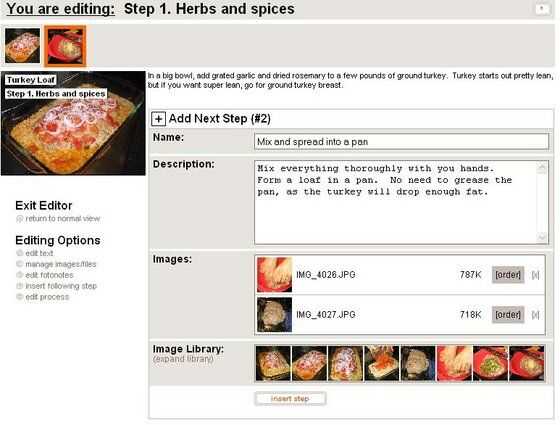Select 'edit fotonotes' editing option

49,275
